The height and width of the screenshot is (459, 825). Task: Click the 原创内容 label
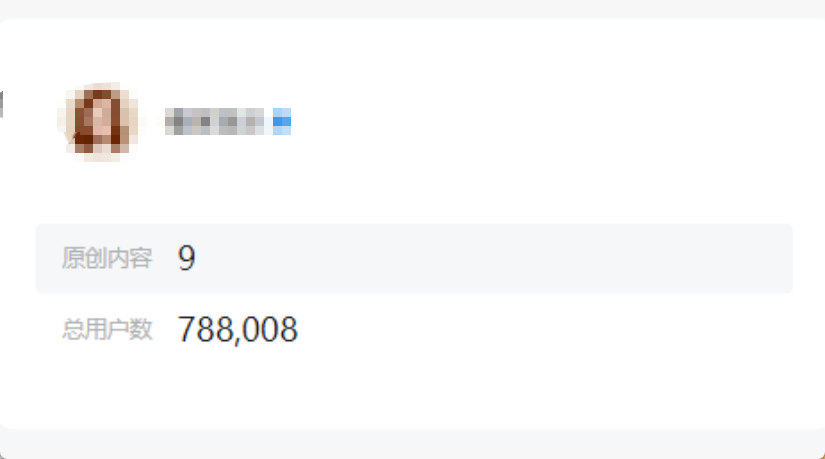point(106,259)
